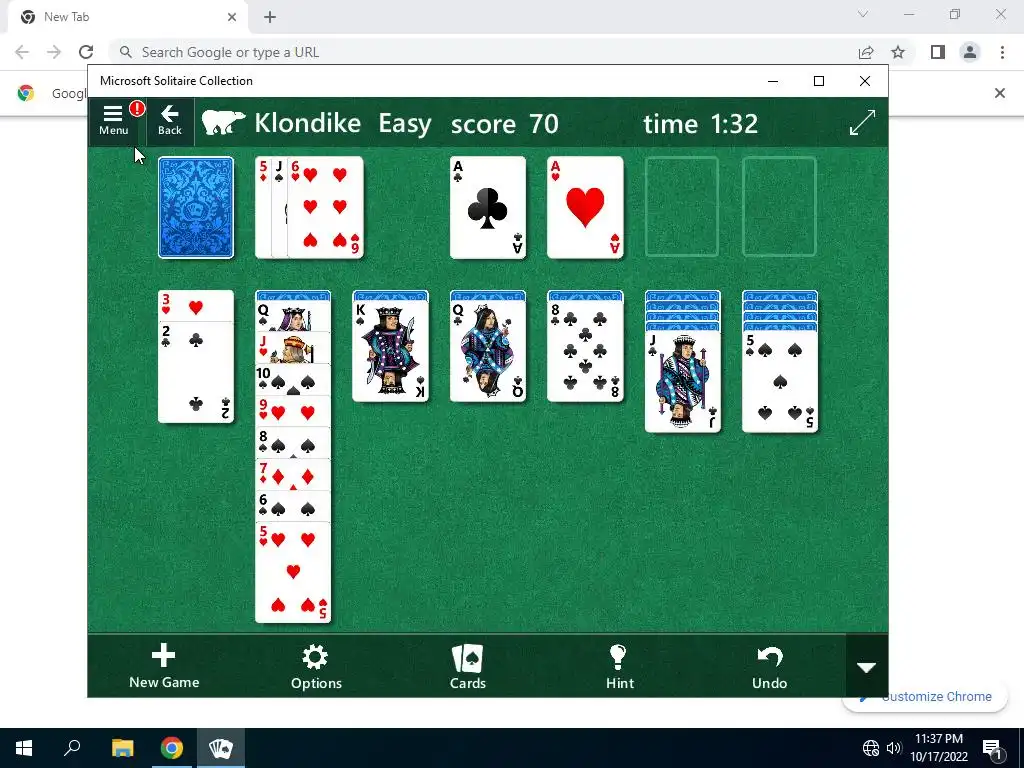Viewport: 1024px width, 768px height.
Task: Click the Easy difficulty label
Action: click(405, 123)
